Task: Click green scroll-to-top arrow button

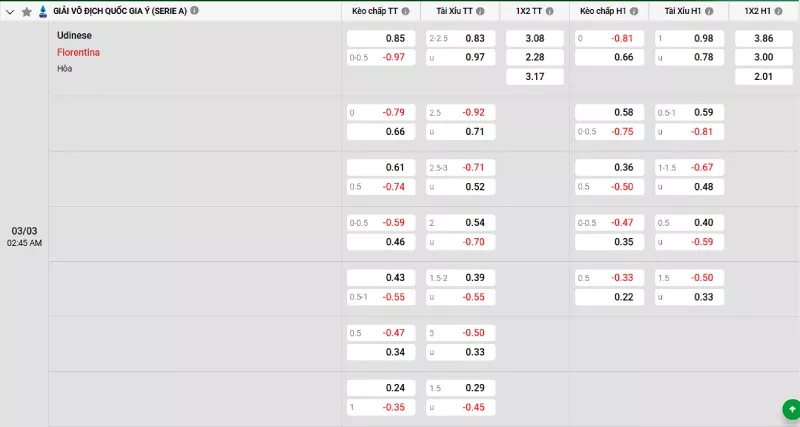Action: [x=792, y=408]
